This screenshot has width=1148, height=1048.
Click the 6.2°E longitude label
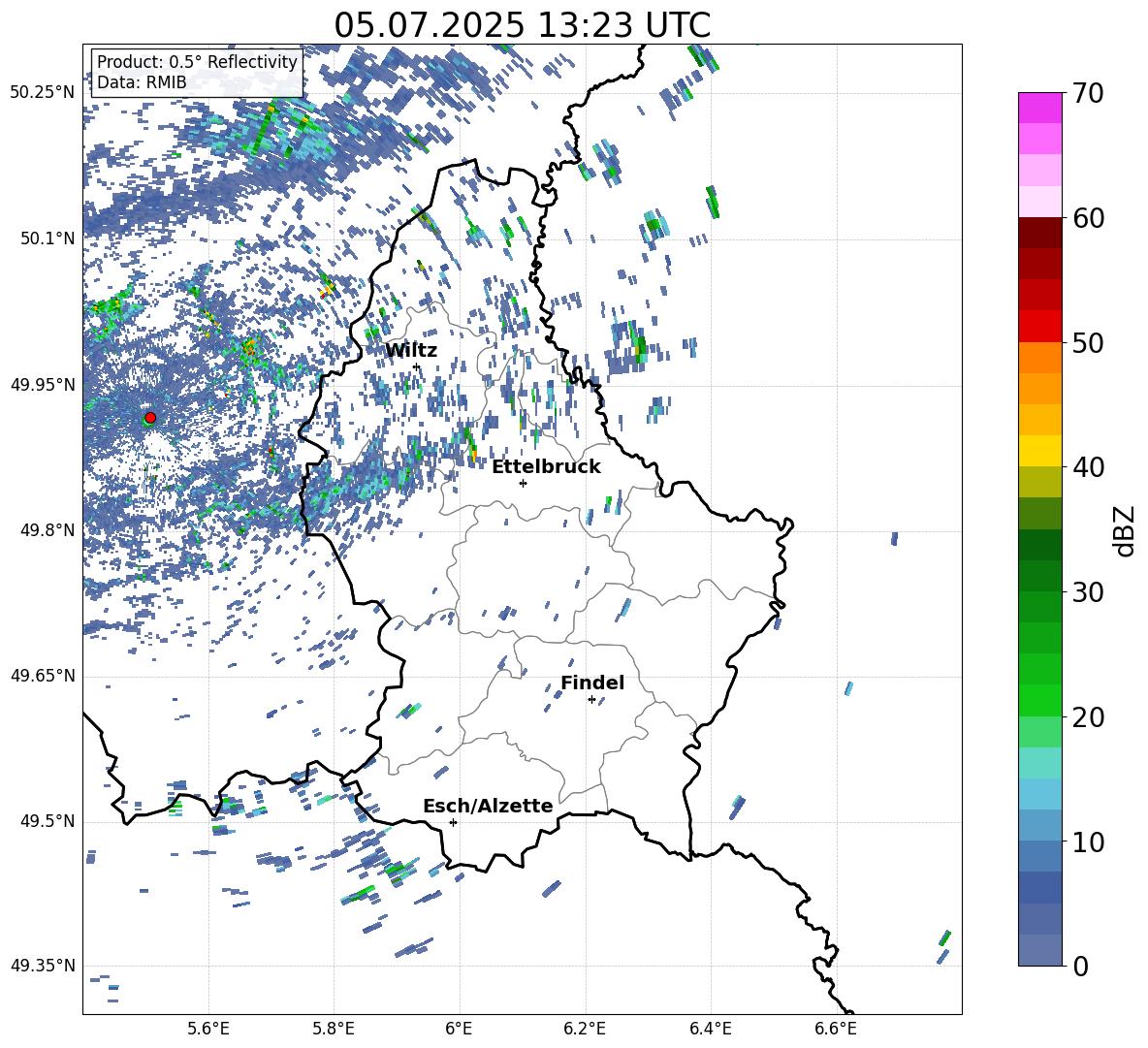[x=585, y=1029]
